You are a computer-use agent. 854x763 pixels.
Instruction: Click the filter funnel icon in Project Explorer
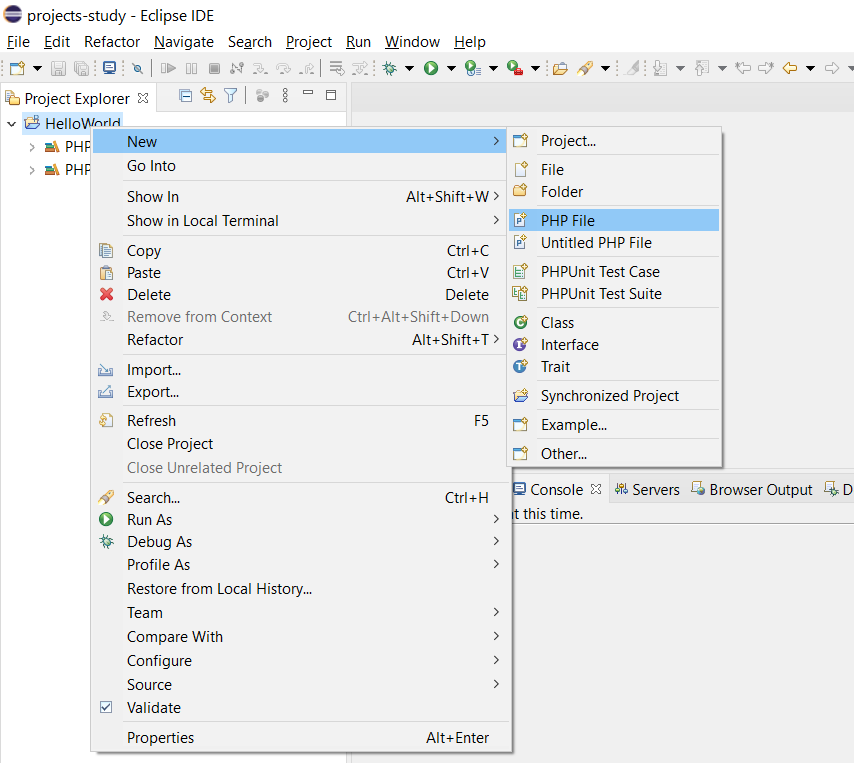231,96
